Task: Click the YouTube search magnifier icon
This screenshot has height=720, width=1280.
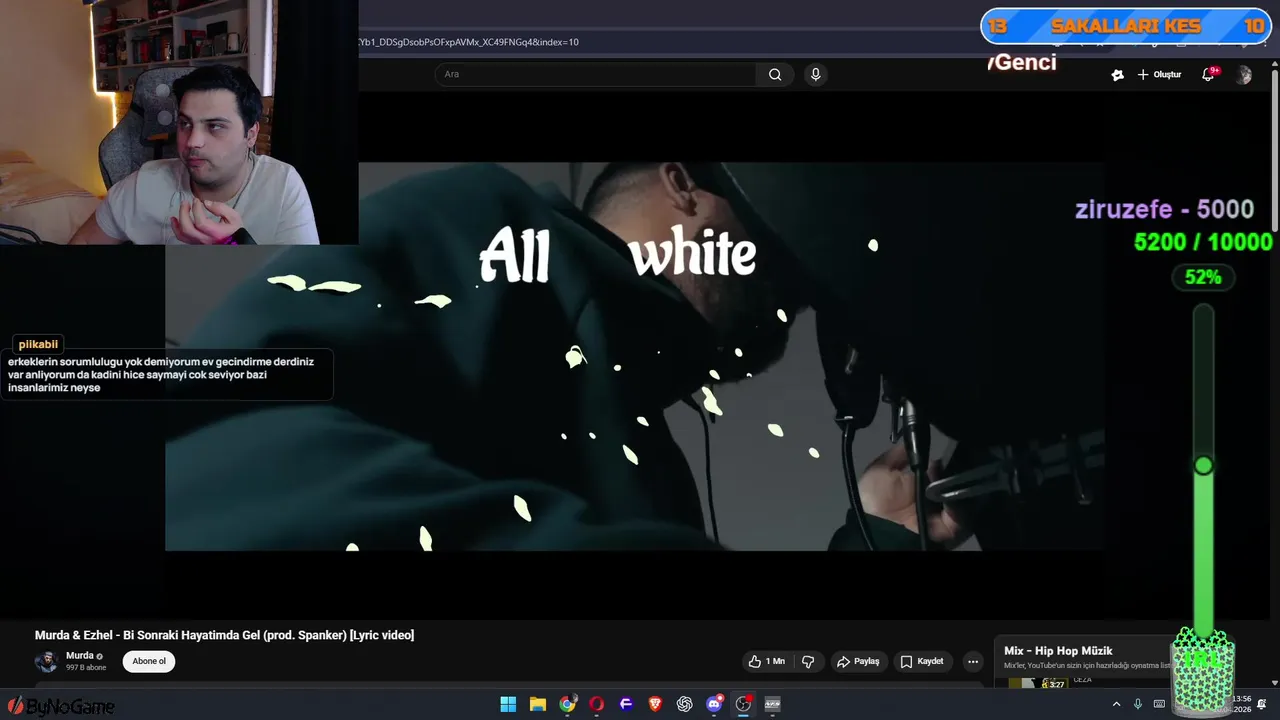Action: (x=775, y=74)
